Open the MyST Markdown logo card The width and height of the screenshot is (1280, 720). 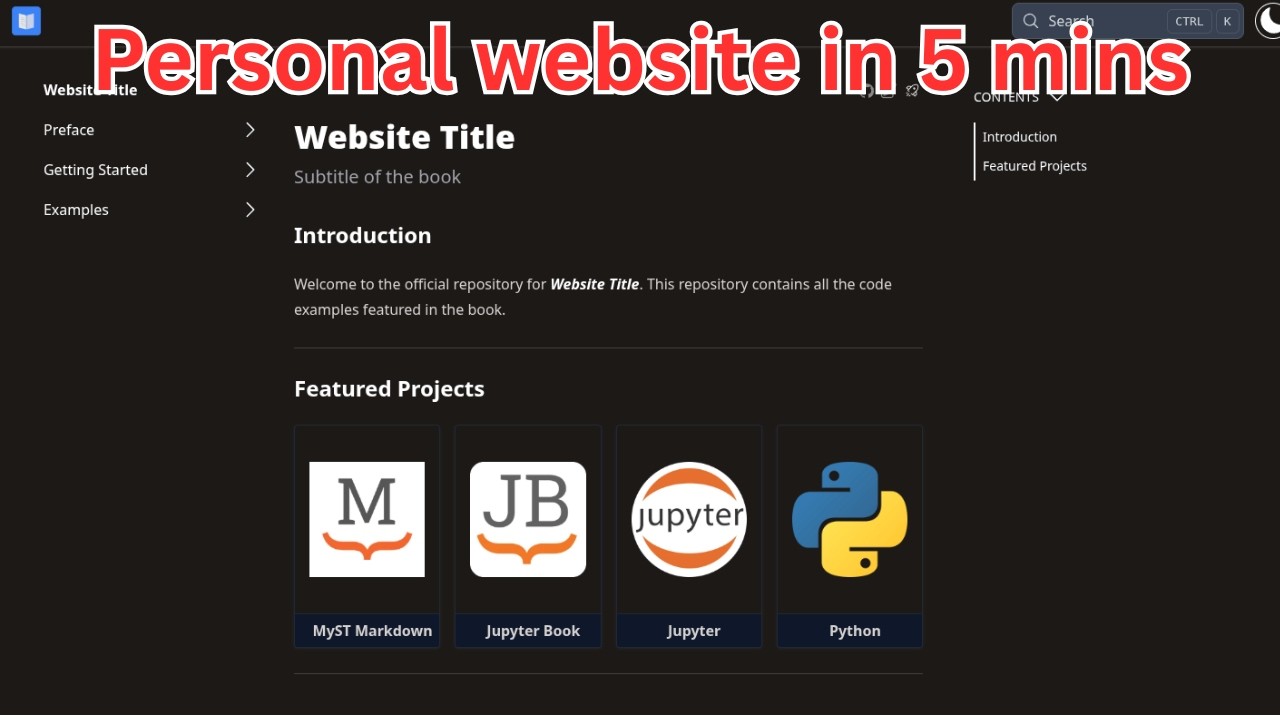click(x=367, y=519)
